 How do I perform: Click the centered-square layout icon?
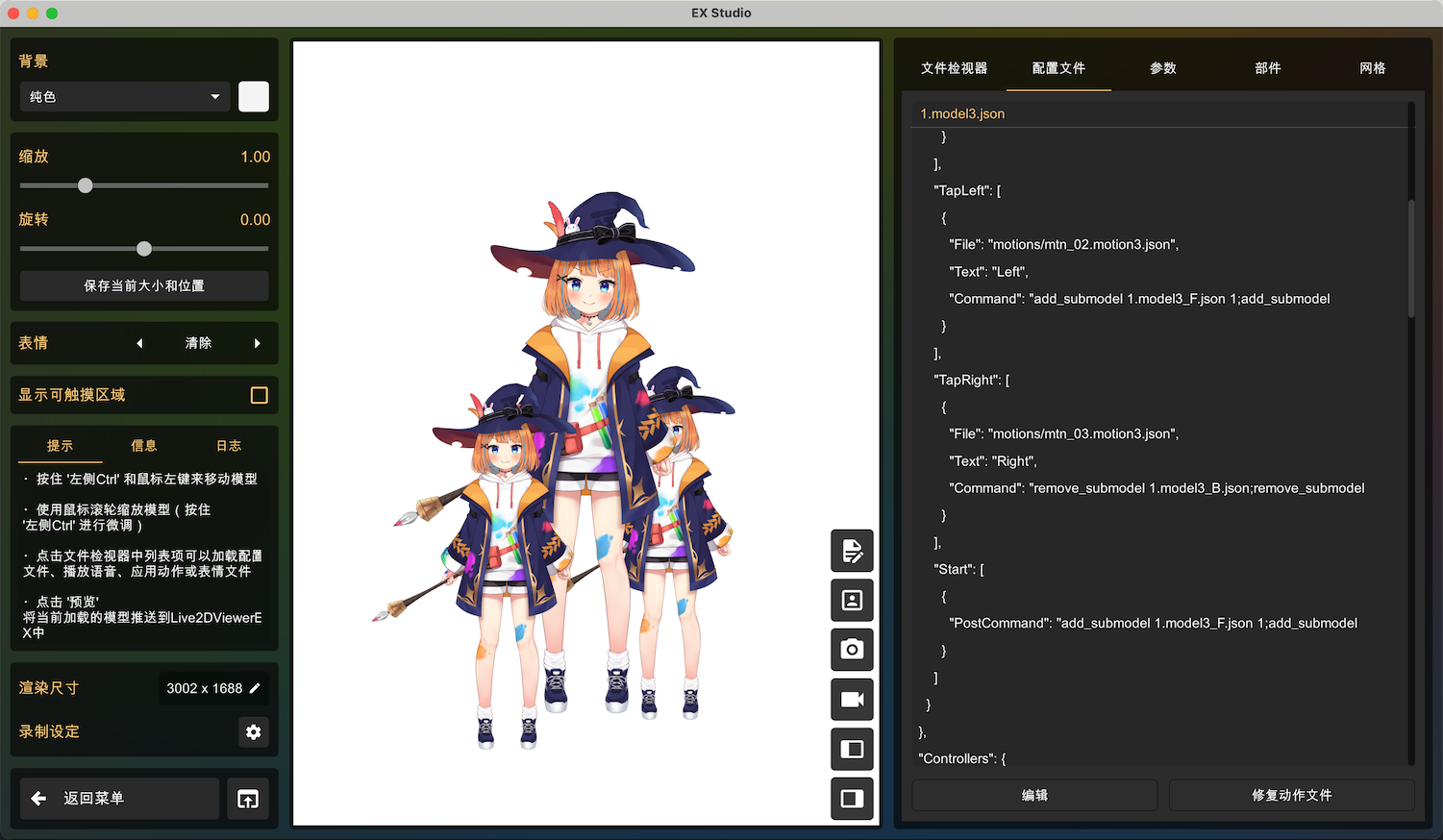(852, 749)
